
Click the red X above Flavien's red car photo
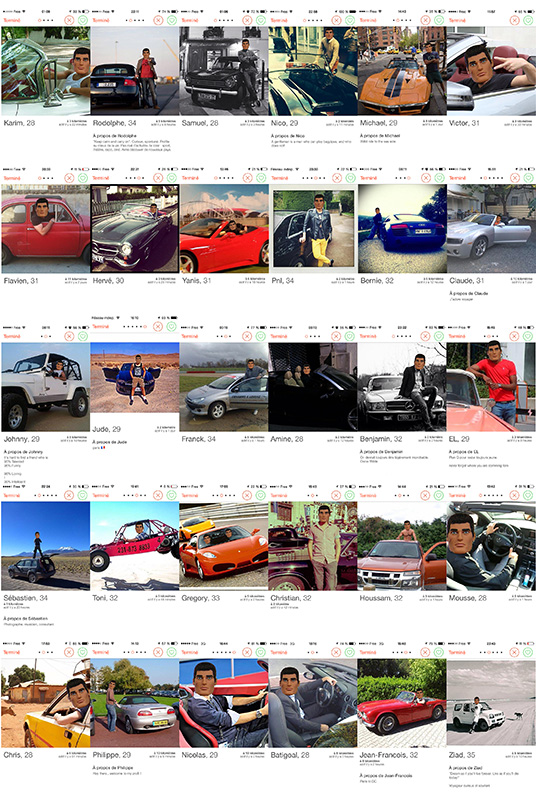[69, 178]
